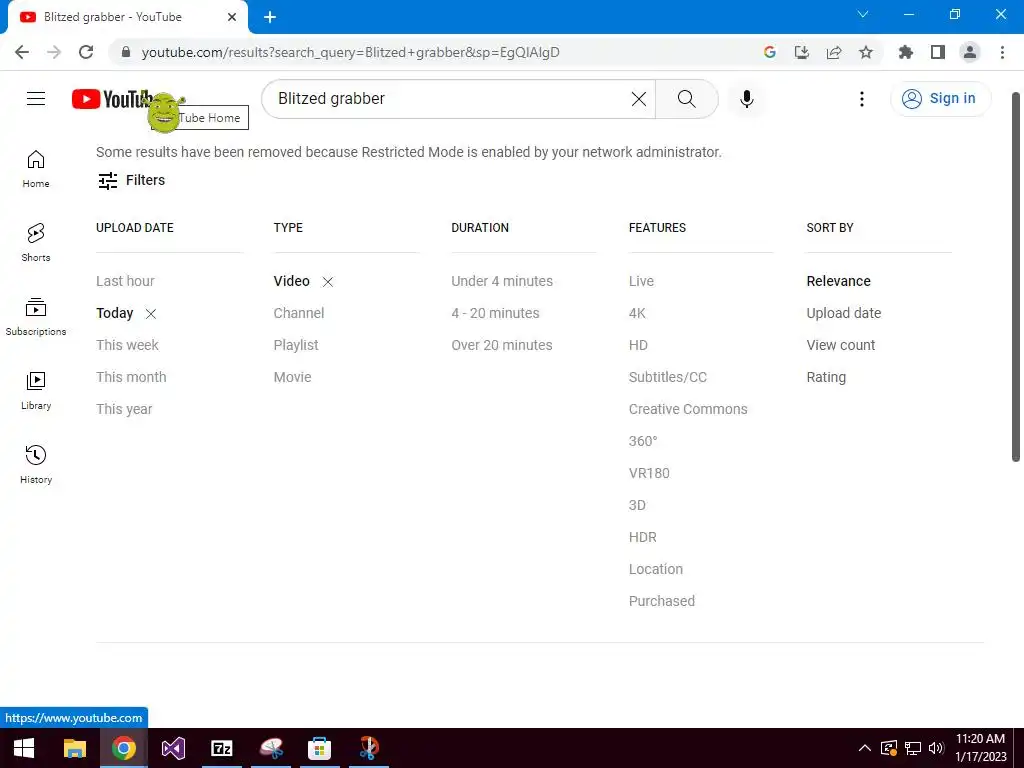The width and height of the screenshot is (1024, 768).
Task: Click the install/download icon in address bar
Action: (802, 52)
